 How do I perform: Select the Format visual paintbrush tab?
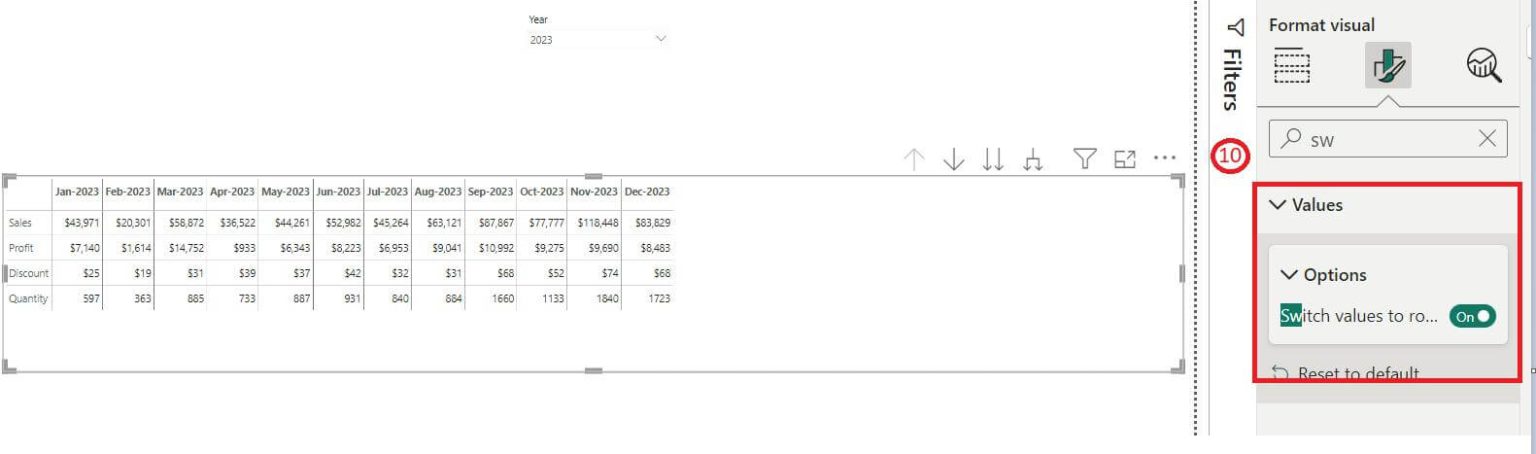click(1388, 66)
